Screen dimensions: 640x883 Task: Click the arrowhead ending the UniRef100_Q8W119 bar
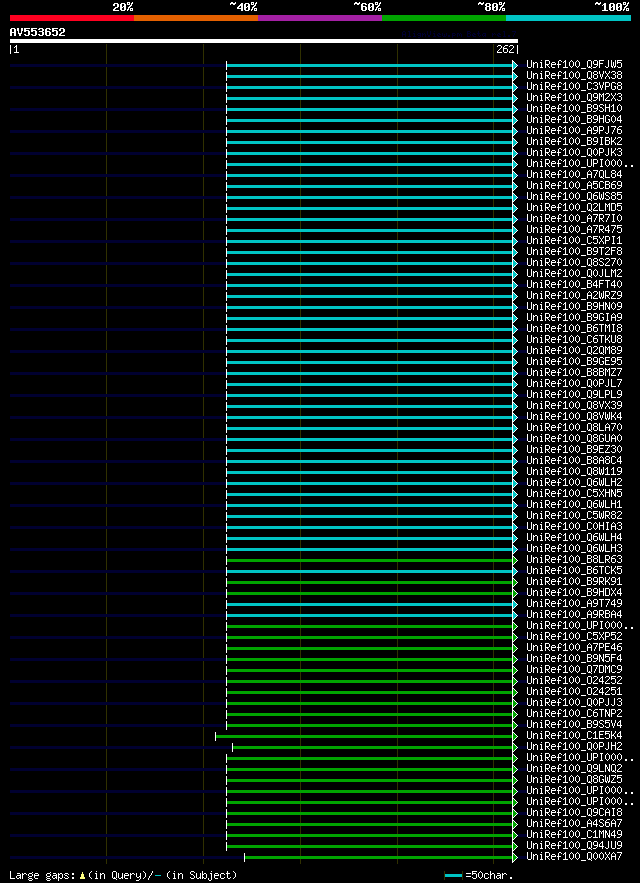(x=515, y=472)
